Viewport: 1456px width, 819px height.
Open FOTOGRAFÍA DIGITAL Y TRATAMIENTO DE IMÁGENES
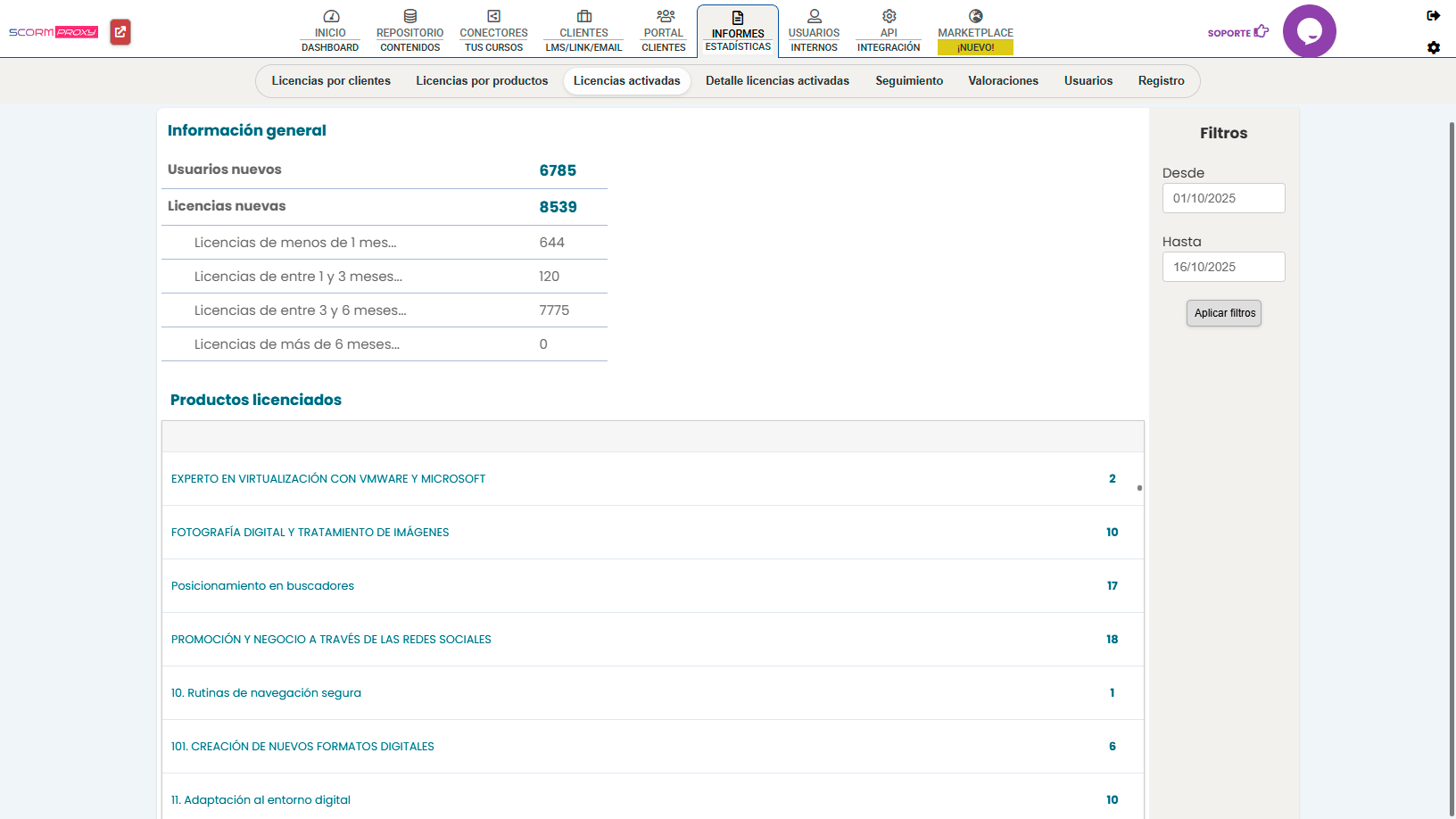(310, 533)
